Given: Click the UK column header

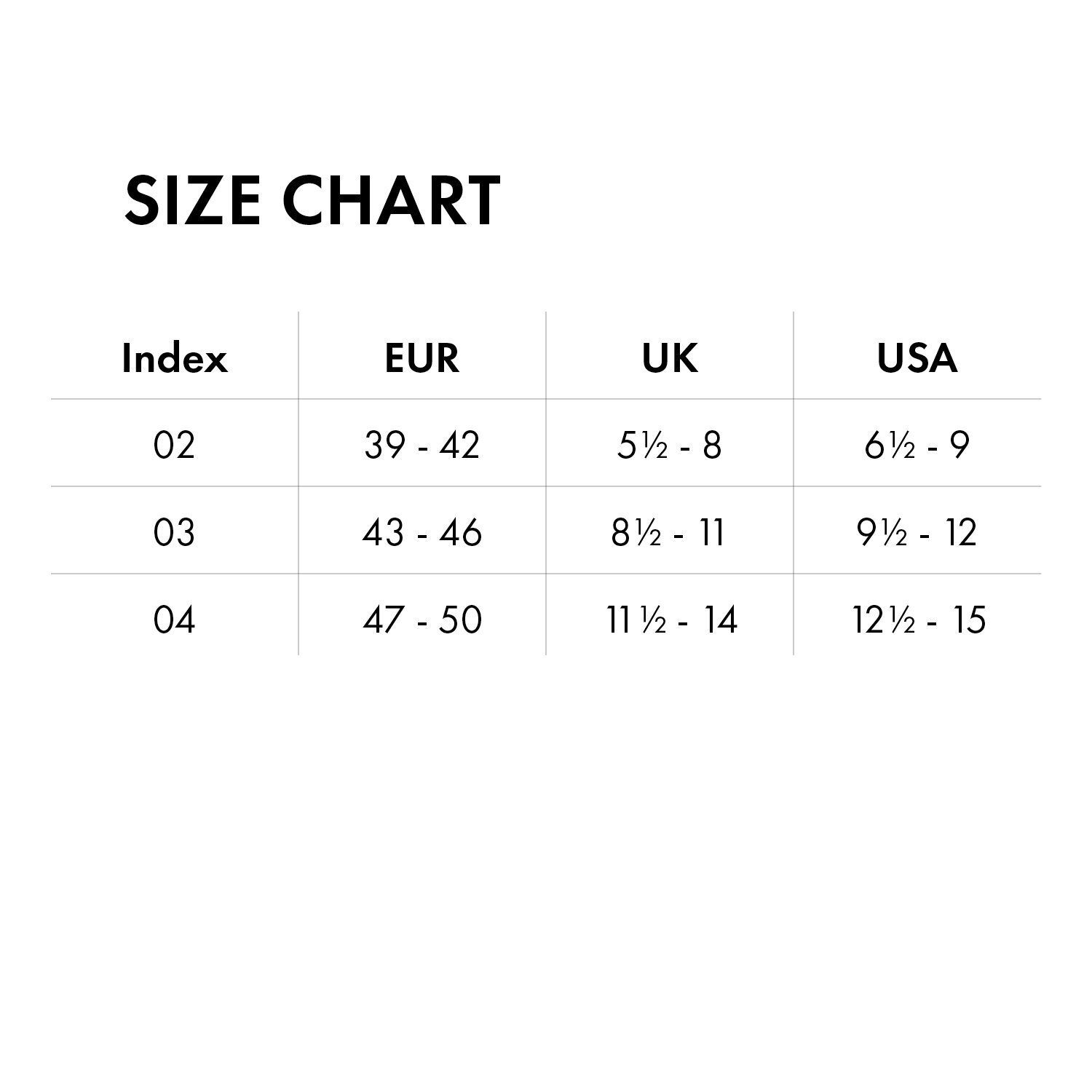Looking at the screenshot, I should [x=670, y=357].
